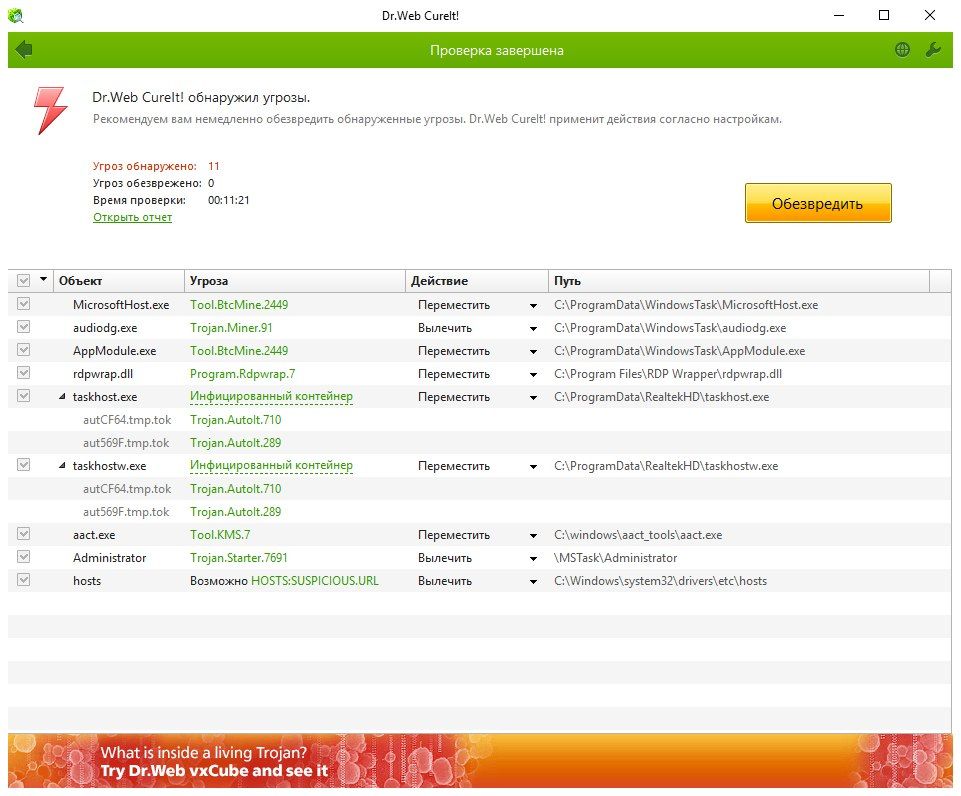This screenshot has height=796, width=961.
Task: Collapse the taskhostw.exe container tree
Action: 62,466
